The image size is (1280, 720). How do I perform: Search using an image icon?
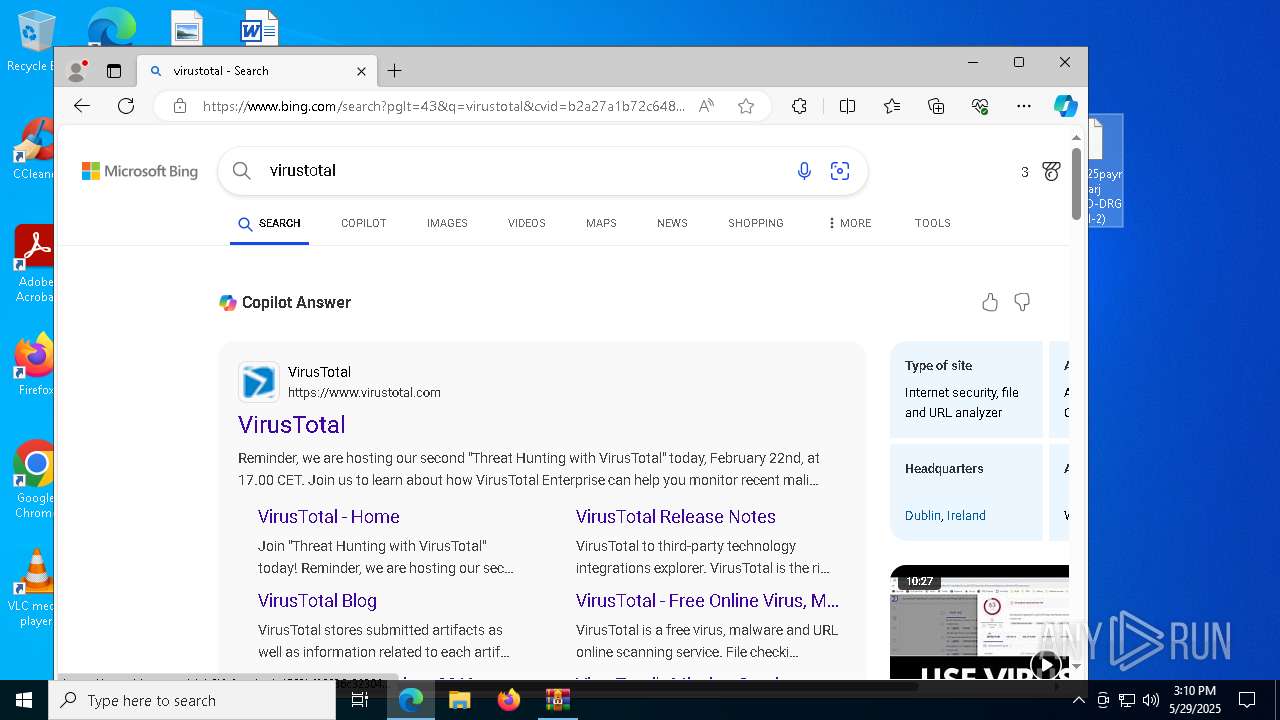click(840, 171)
